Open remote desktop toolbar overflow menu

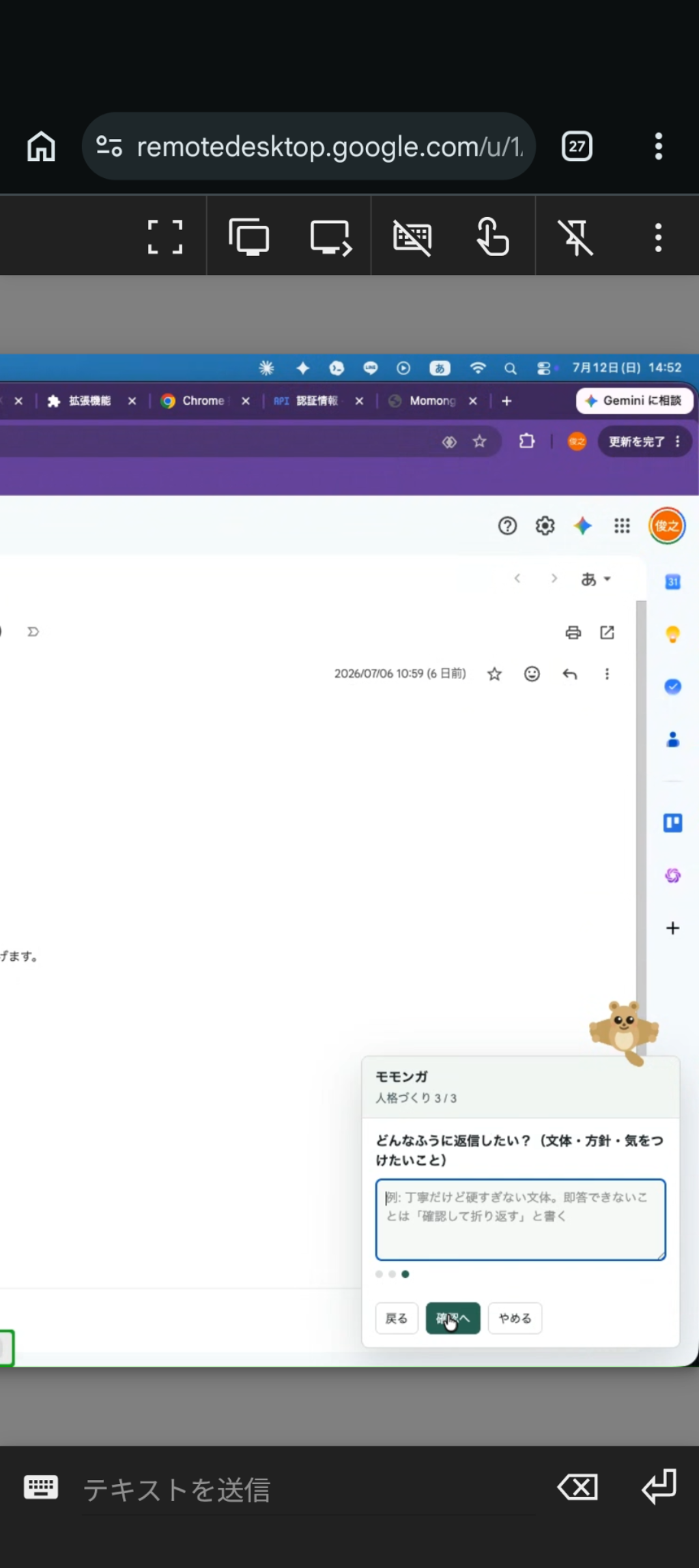(x=658, y=237)
